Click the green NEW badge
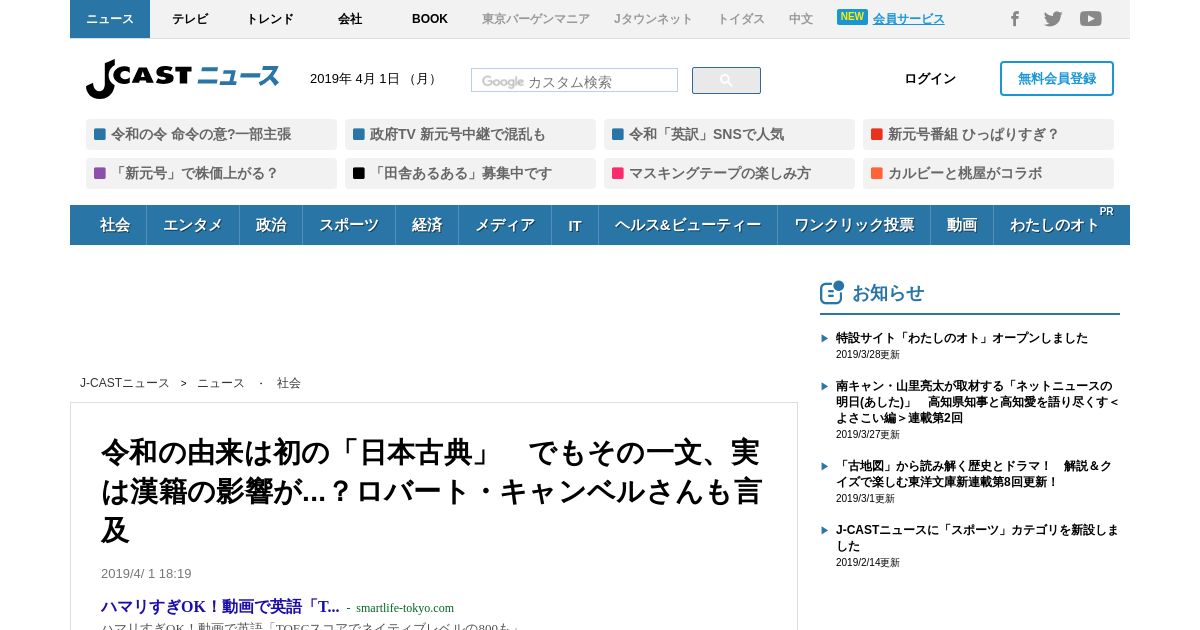 [x=852, y=17]
